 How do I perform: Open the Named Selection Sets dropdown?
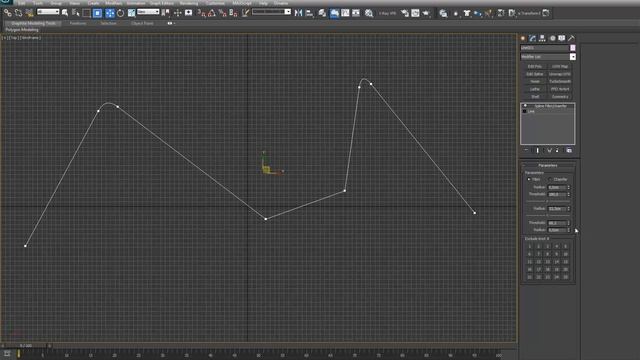pos(271,12)
